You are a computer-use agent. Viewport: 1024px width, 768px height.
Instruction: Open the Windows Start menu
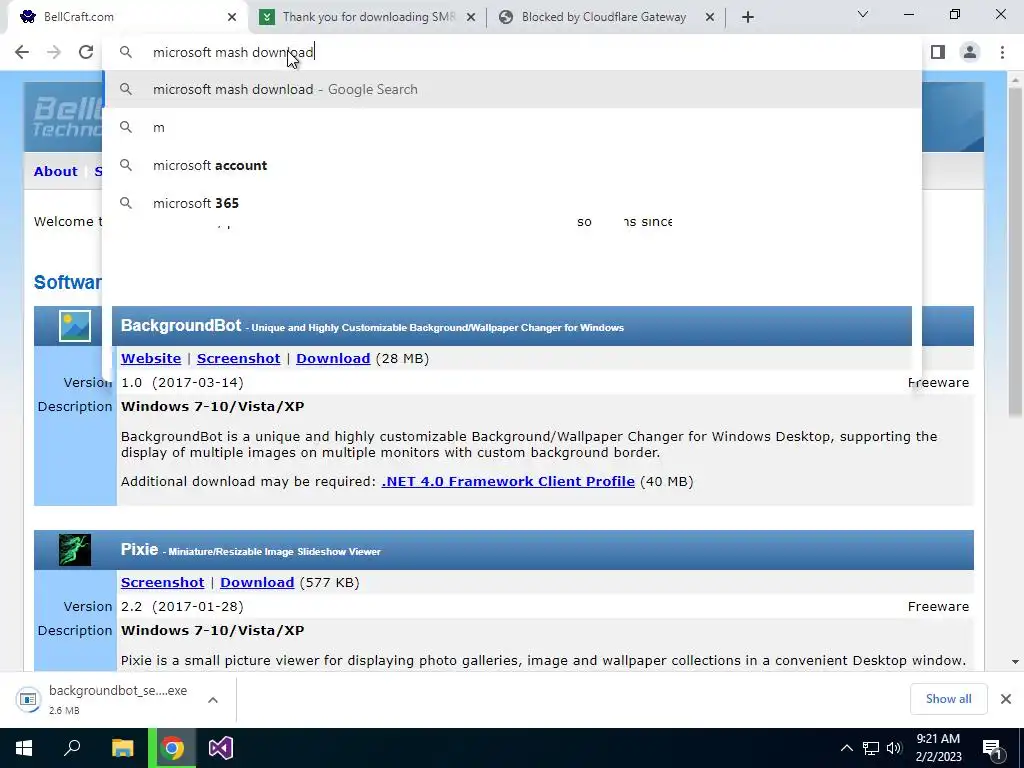point(24,748)
